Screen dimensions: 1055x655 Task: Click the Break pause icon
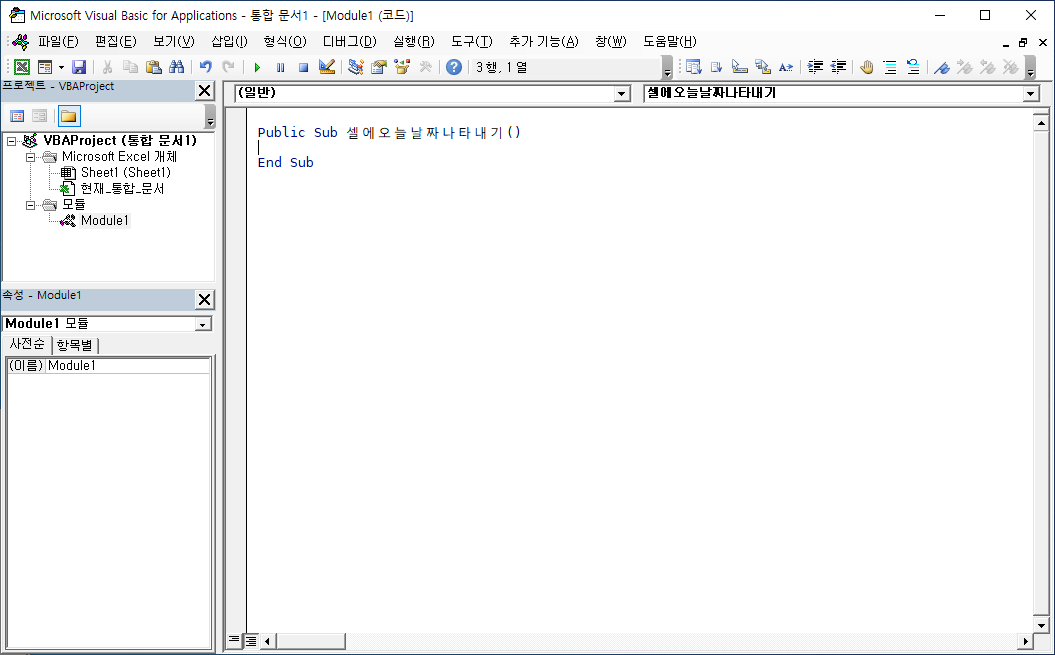click(x=281, y=67)
